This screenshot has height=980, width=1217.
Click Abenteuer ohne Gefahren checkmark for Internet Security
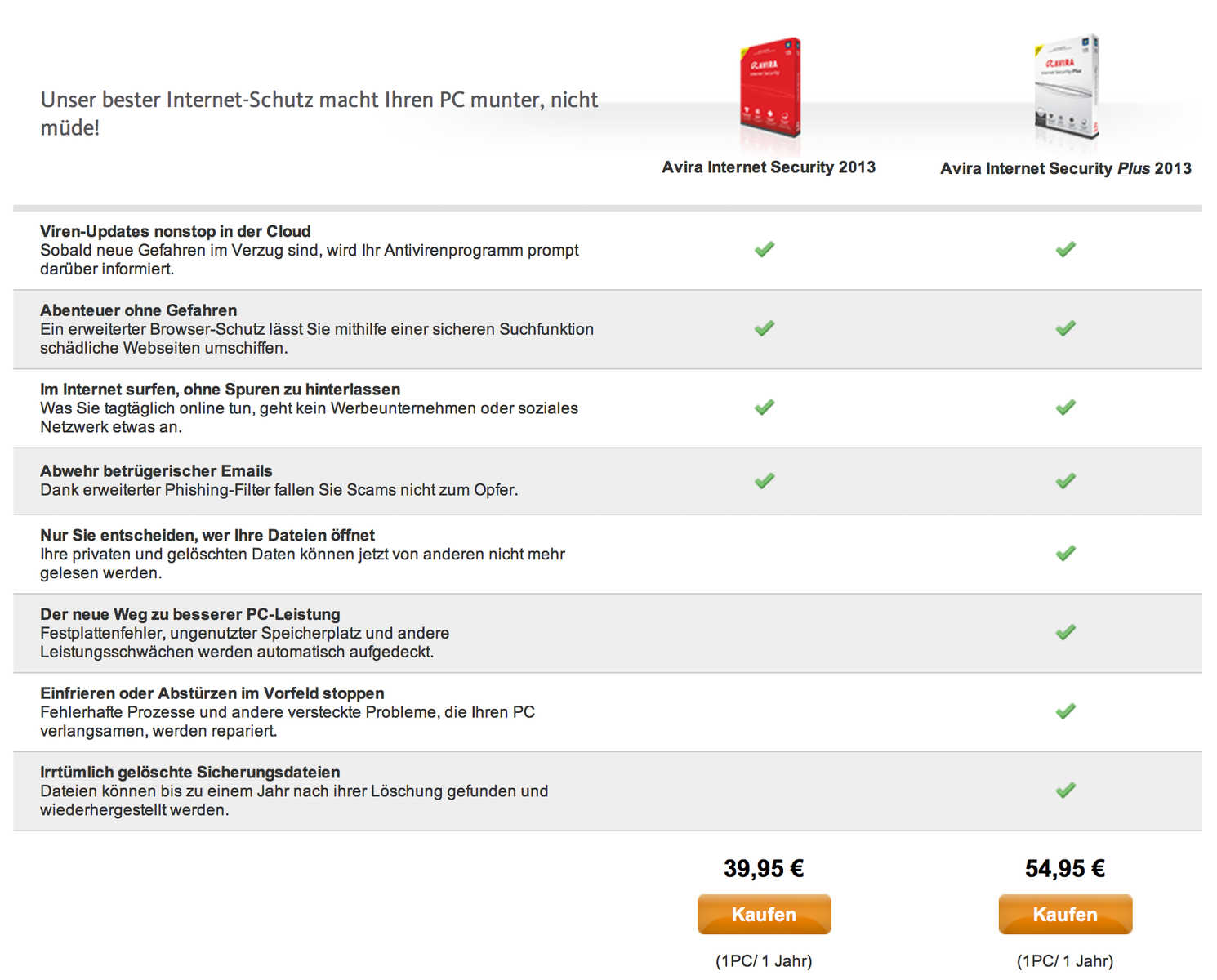click(x=765, y=328)
